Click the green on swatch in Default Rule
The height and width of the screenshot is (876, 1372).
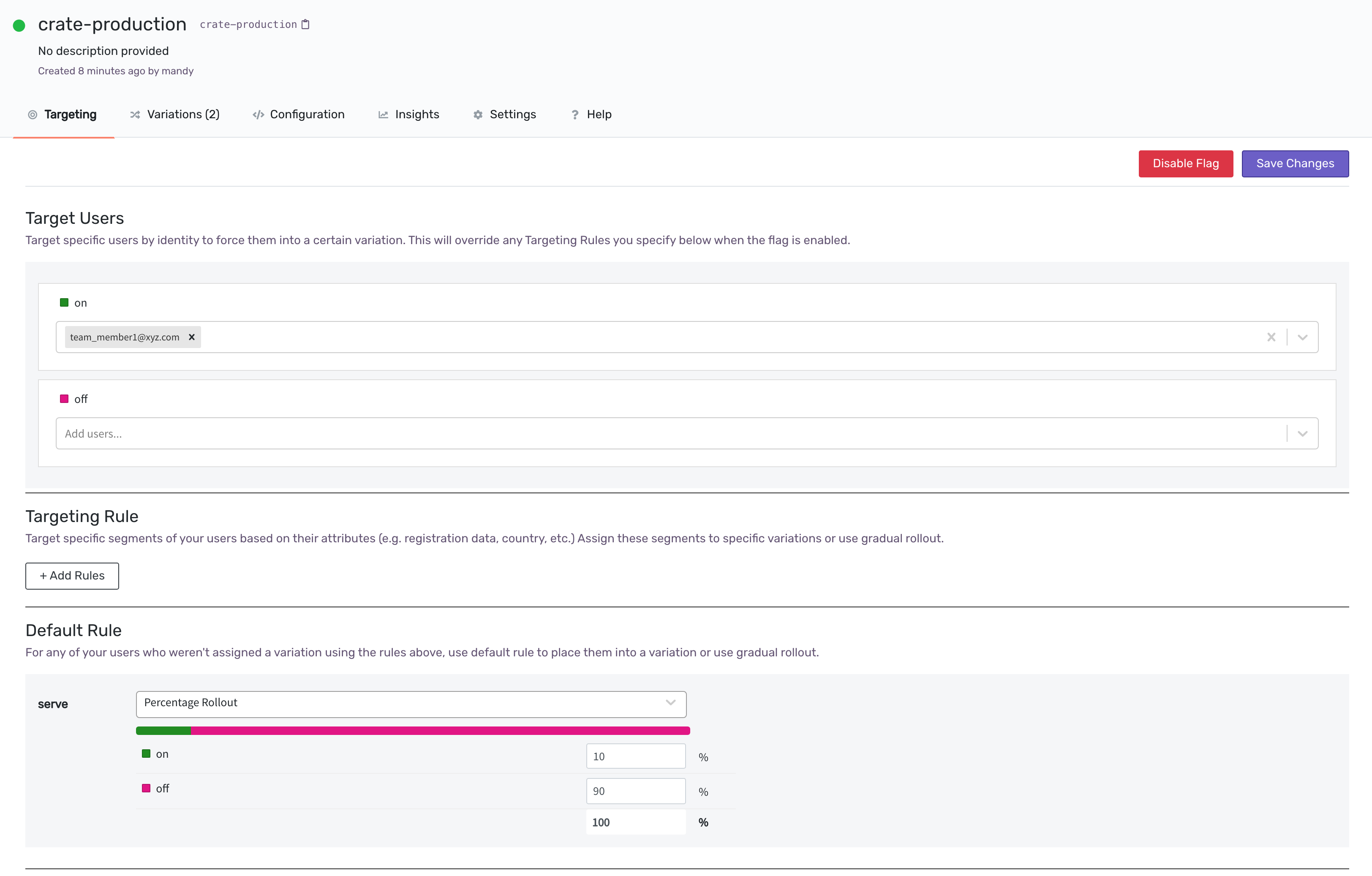pos(146,754)
